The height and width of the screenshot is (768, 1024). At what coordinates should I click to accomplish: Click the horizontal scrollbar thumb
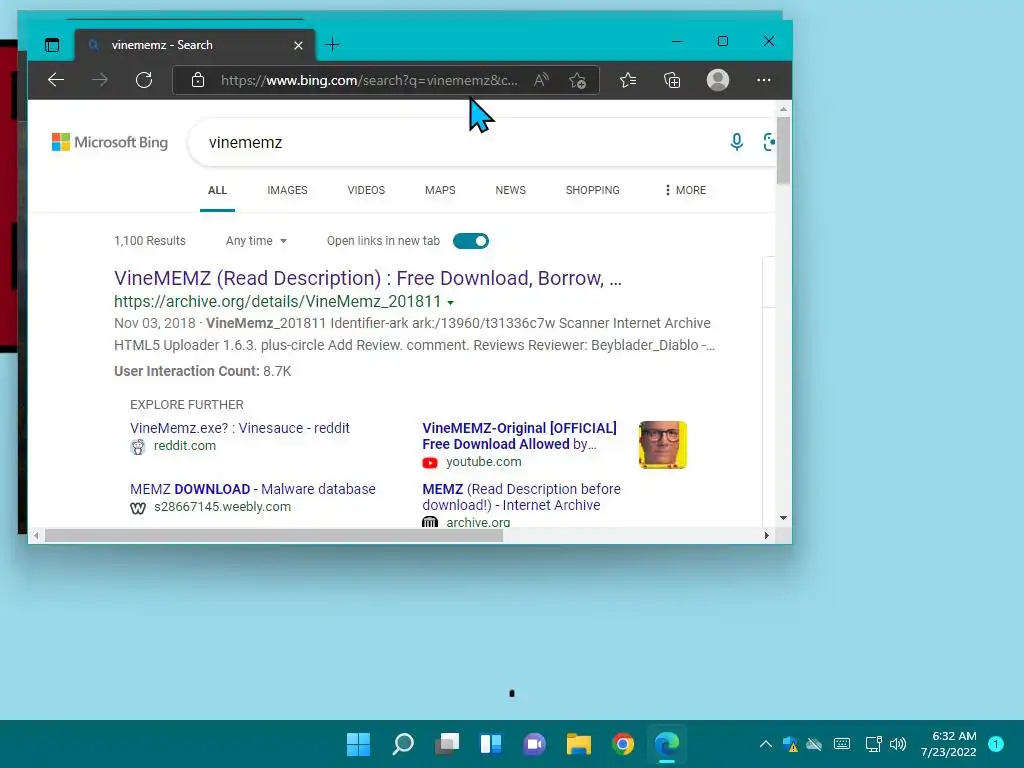tap(274, 536)
